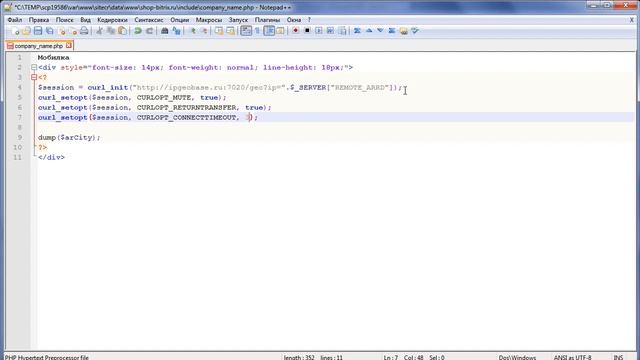Viewport: 640px width, 360px height.
Task: Click the Paste clipboard icon
Action: point(122,31)
